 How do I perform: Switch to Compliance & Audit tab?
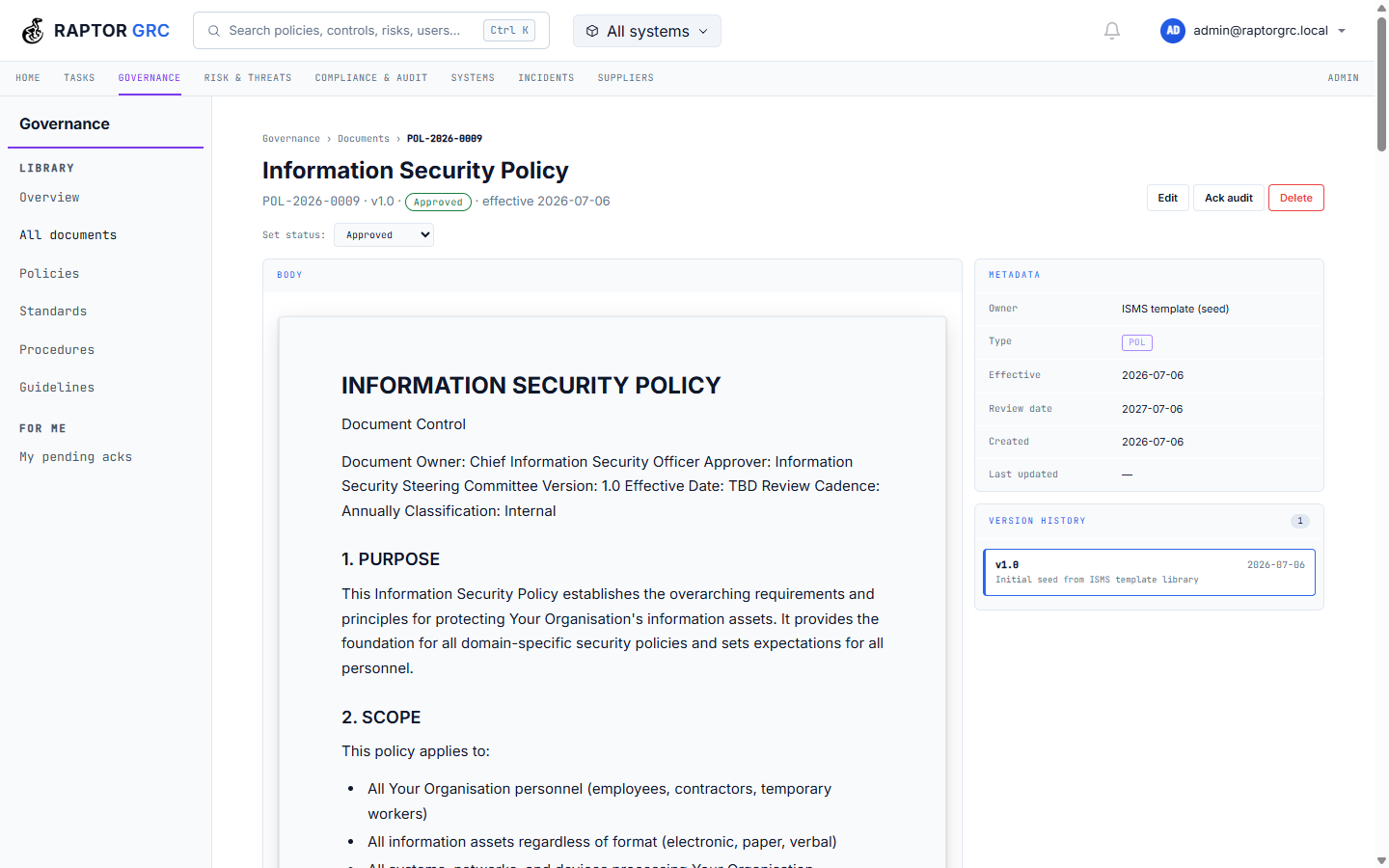click(371, 78)
